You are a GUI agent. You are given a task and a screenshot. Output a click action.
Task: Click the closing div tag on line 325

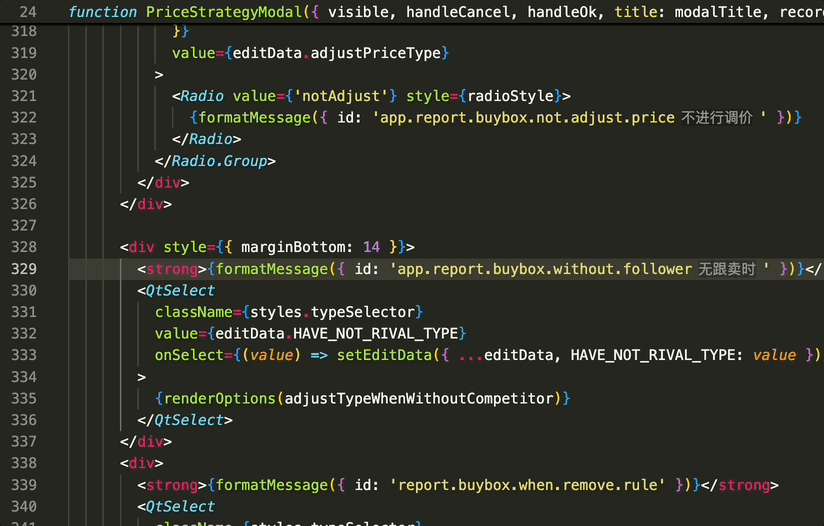click(163, 182)
